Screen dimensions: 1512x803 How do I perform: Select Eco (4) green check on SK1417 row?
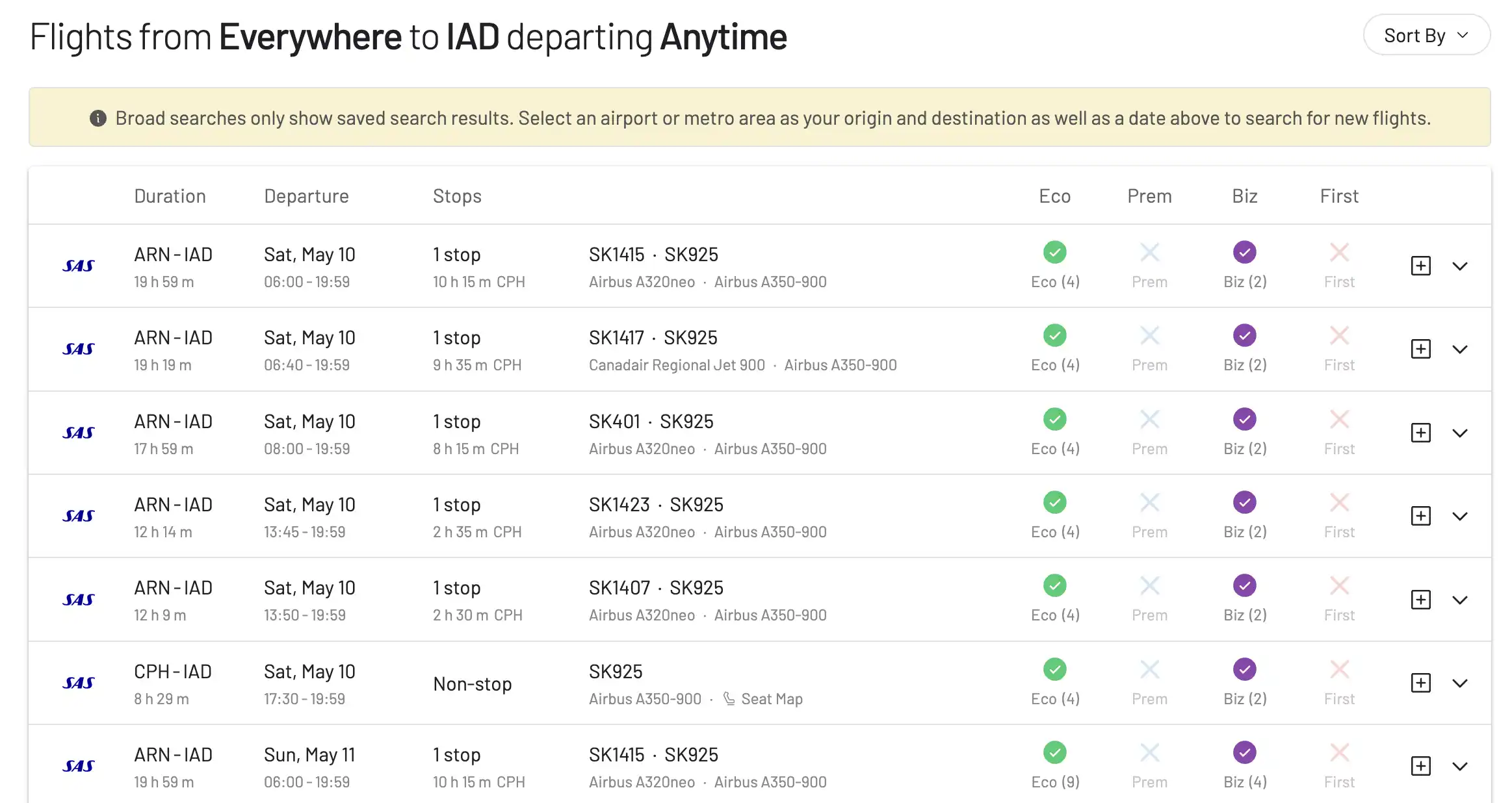(x=1054, y=335)
